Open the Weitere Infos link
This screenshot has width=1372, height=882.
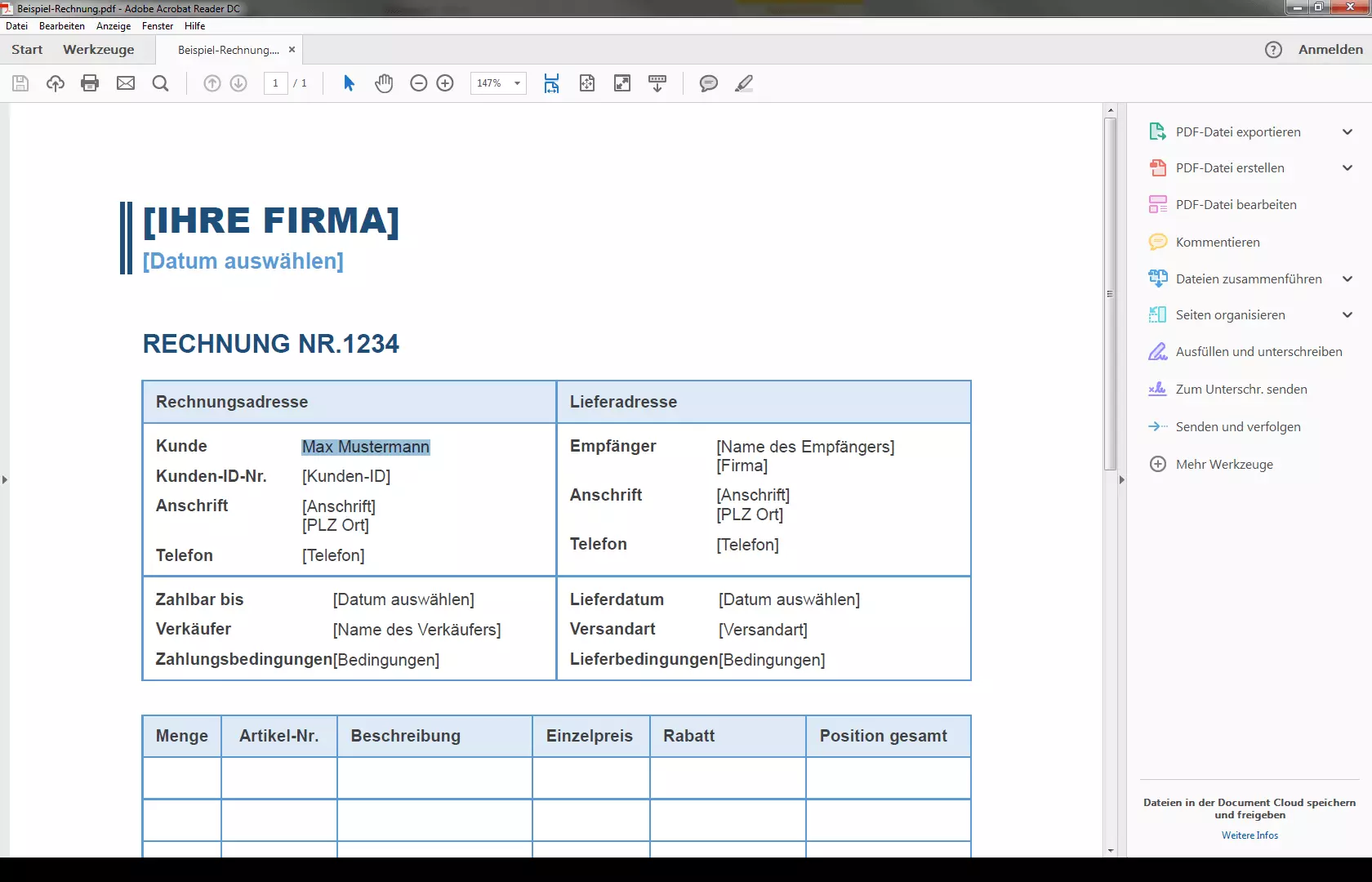click(1249, 835)
